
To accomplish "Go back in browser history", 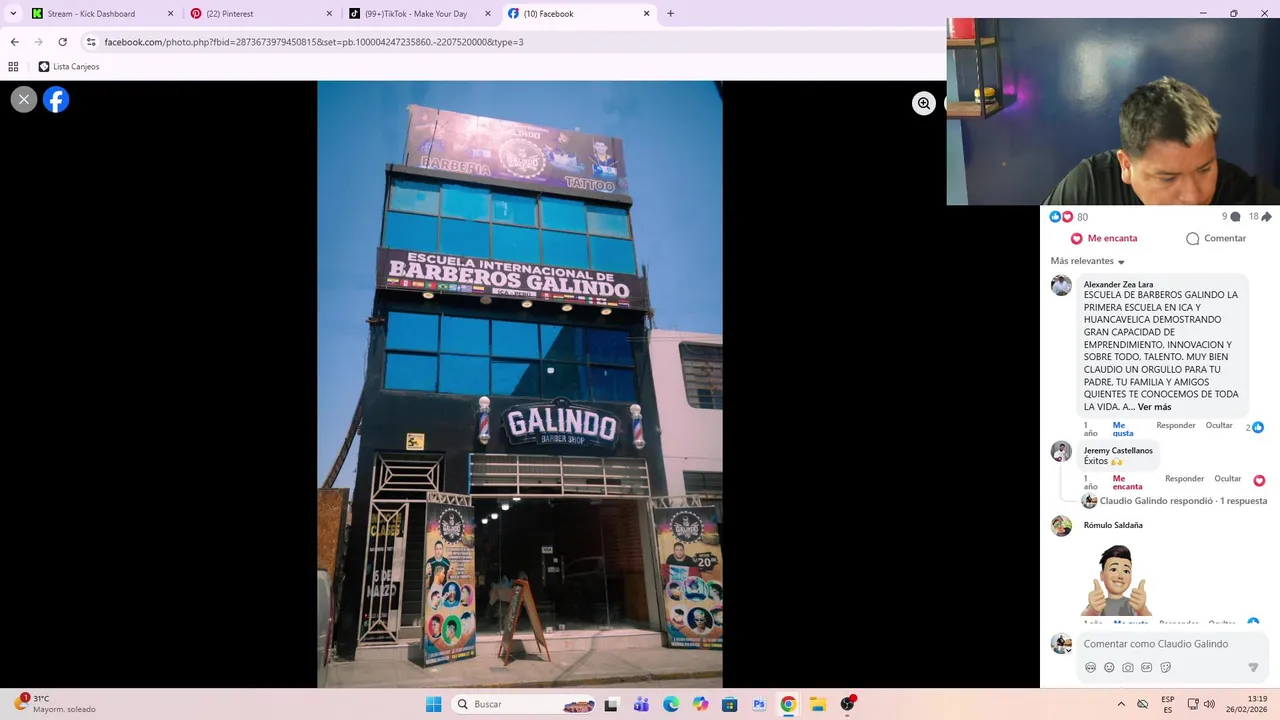I will [14, 42].
